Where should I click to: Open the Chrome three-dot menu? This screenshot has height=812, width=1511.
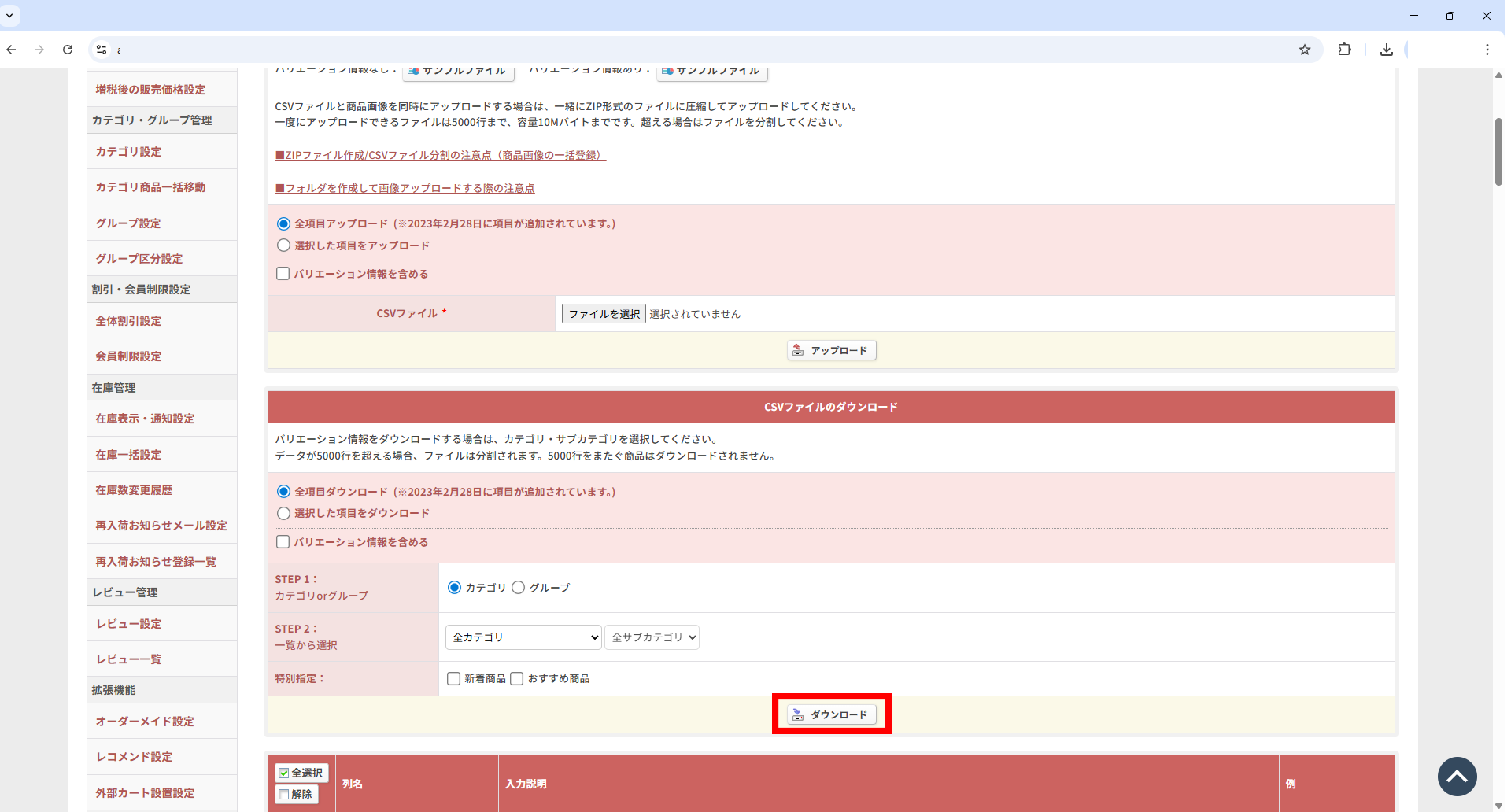[1487, 50]
